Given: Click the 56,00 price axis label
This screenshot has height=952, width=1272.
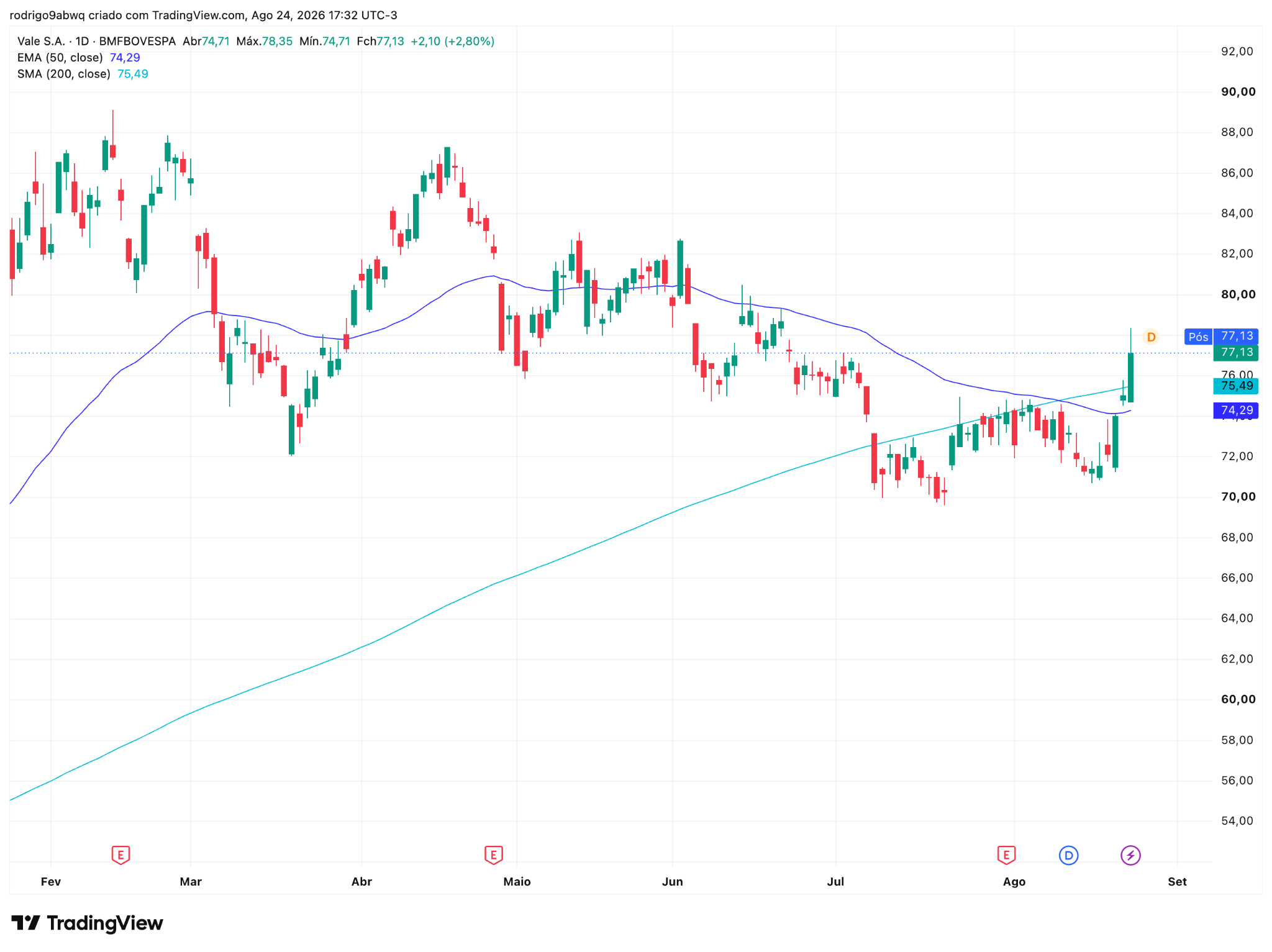Looking at the screenshot, I should [x=1237, y=780].
